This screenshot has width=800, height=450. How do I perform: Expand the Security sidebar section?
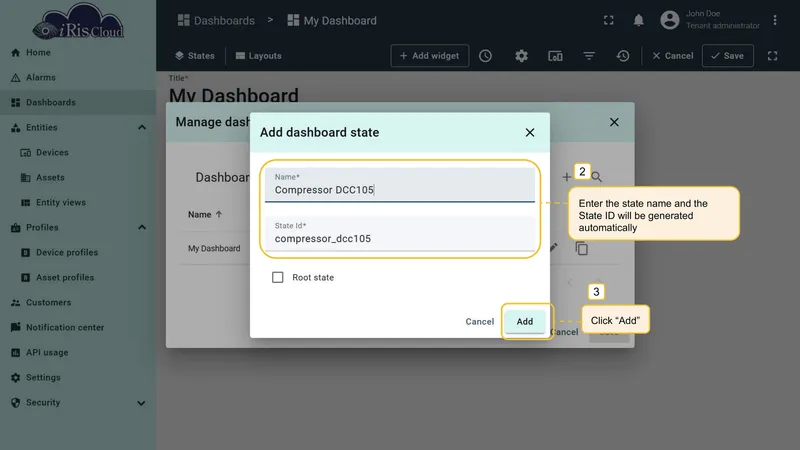(x=141, y=403)
